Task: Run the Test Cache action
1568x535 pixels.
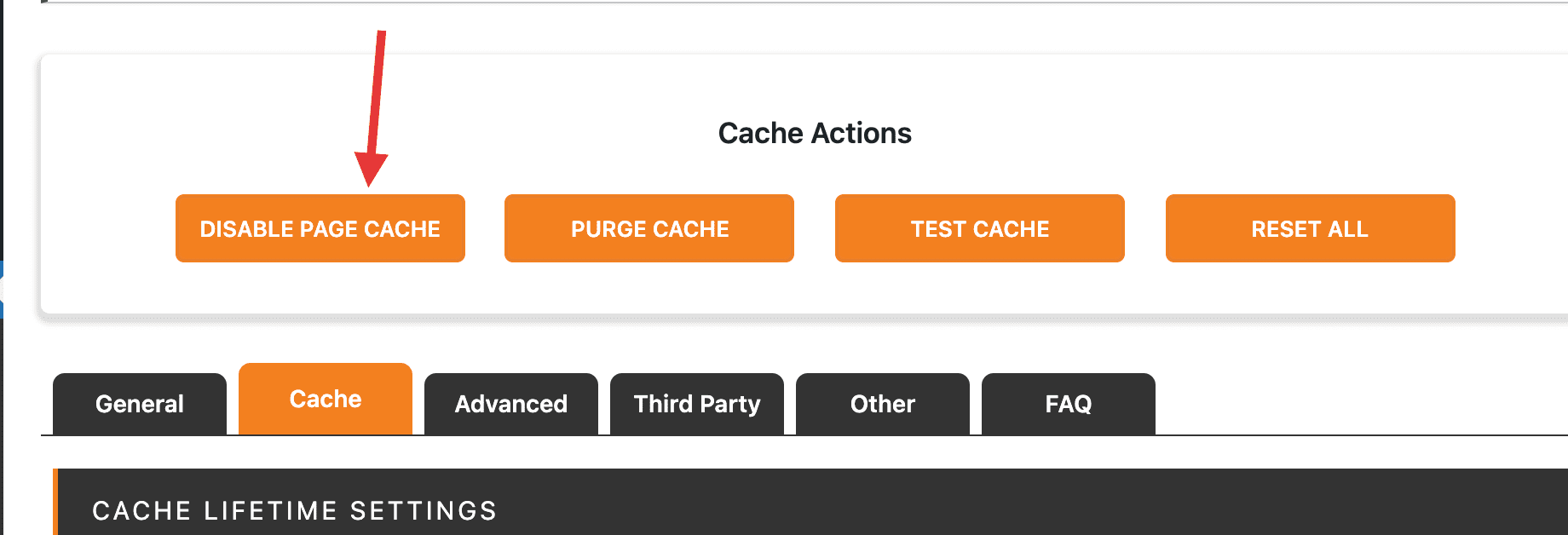Action: pos(979,228)
